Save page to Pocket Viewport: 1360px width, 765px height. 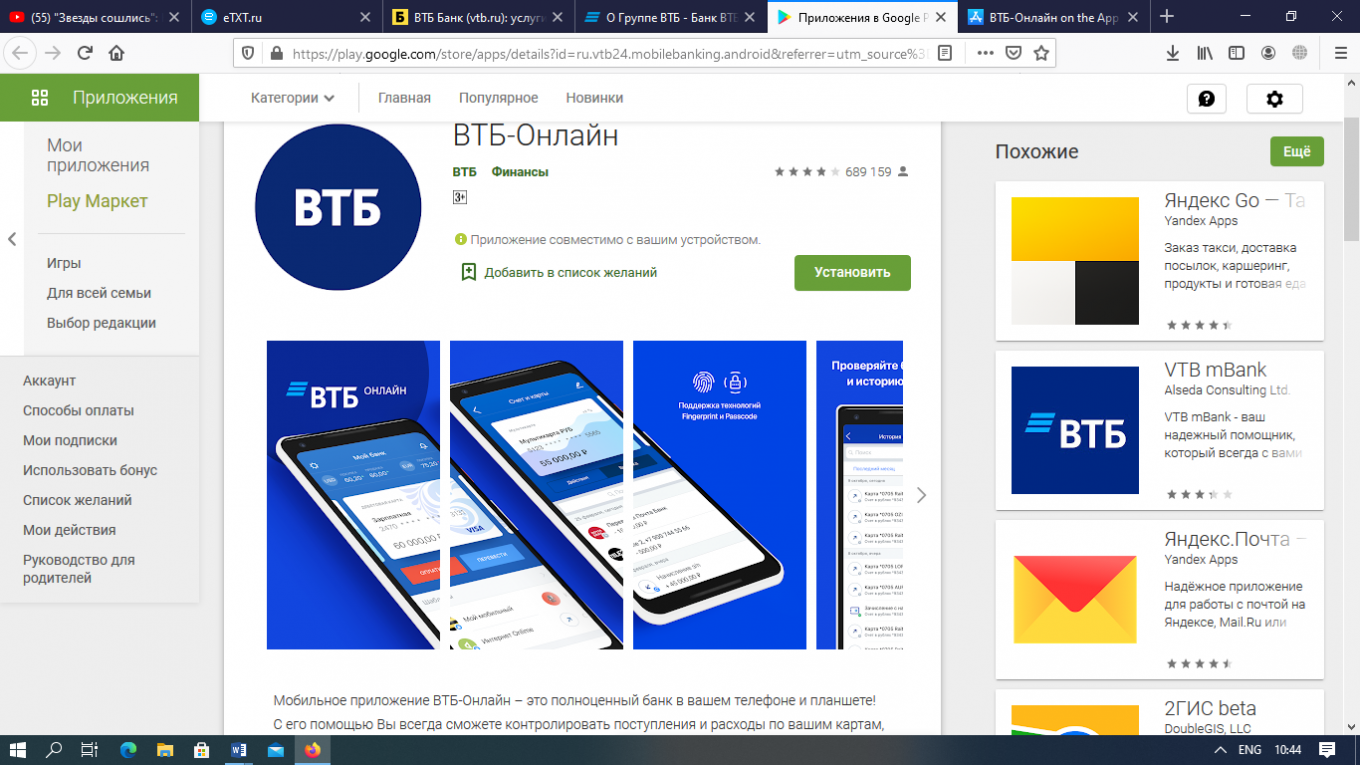1013,54
